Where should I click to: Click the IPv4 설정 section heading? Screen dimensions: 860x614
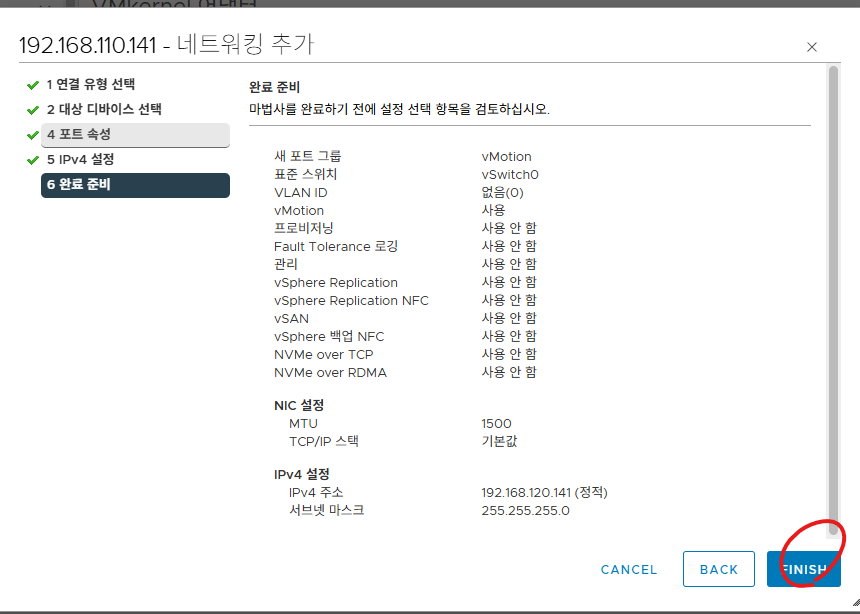[302, 474]
